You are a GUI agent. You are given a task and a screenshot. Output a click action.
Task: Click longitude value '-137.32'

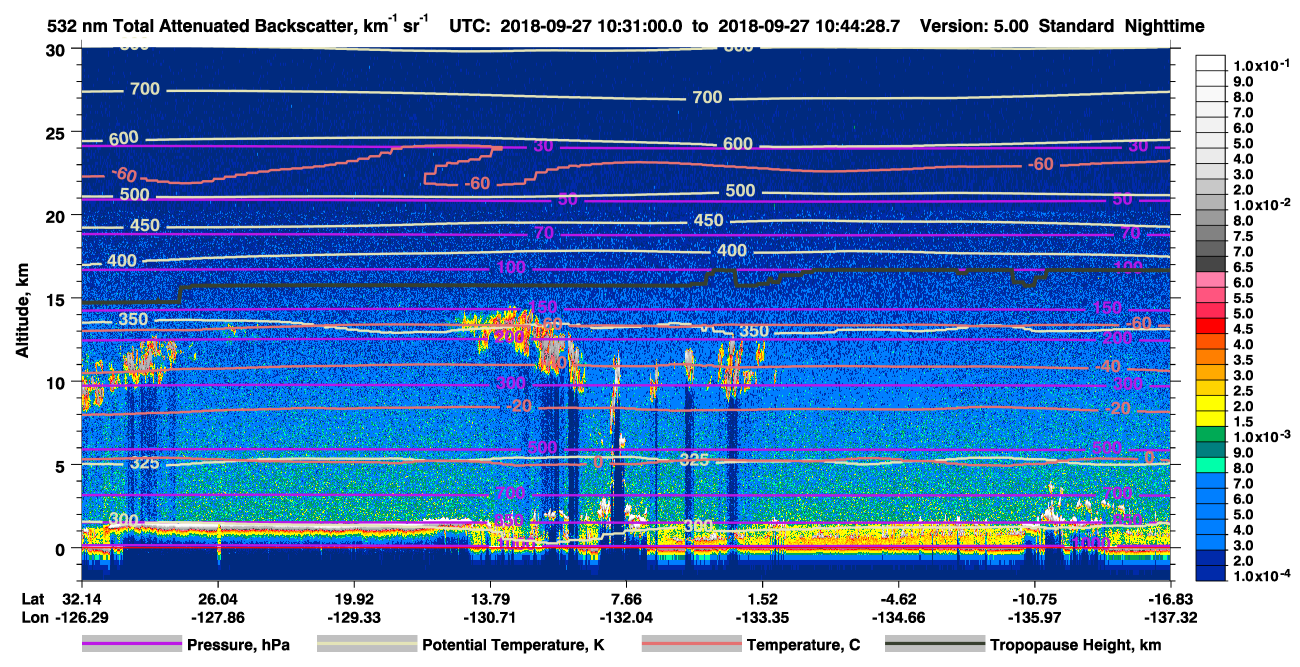click(x=1171, y=617)
